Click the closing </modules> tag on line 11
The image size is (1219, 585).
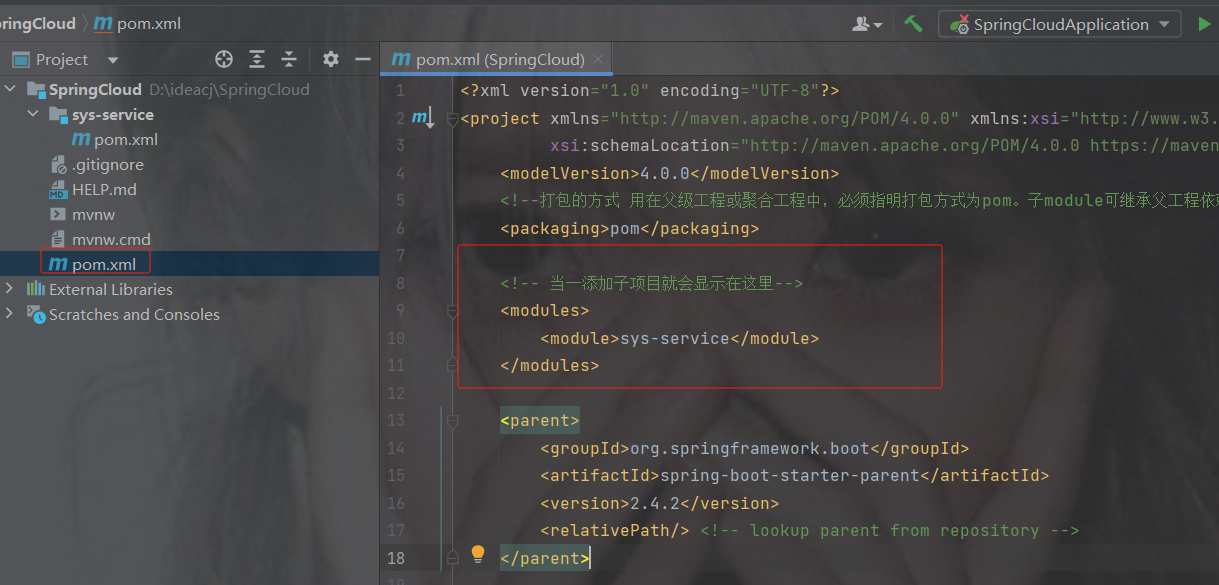coord(550,366)
